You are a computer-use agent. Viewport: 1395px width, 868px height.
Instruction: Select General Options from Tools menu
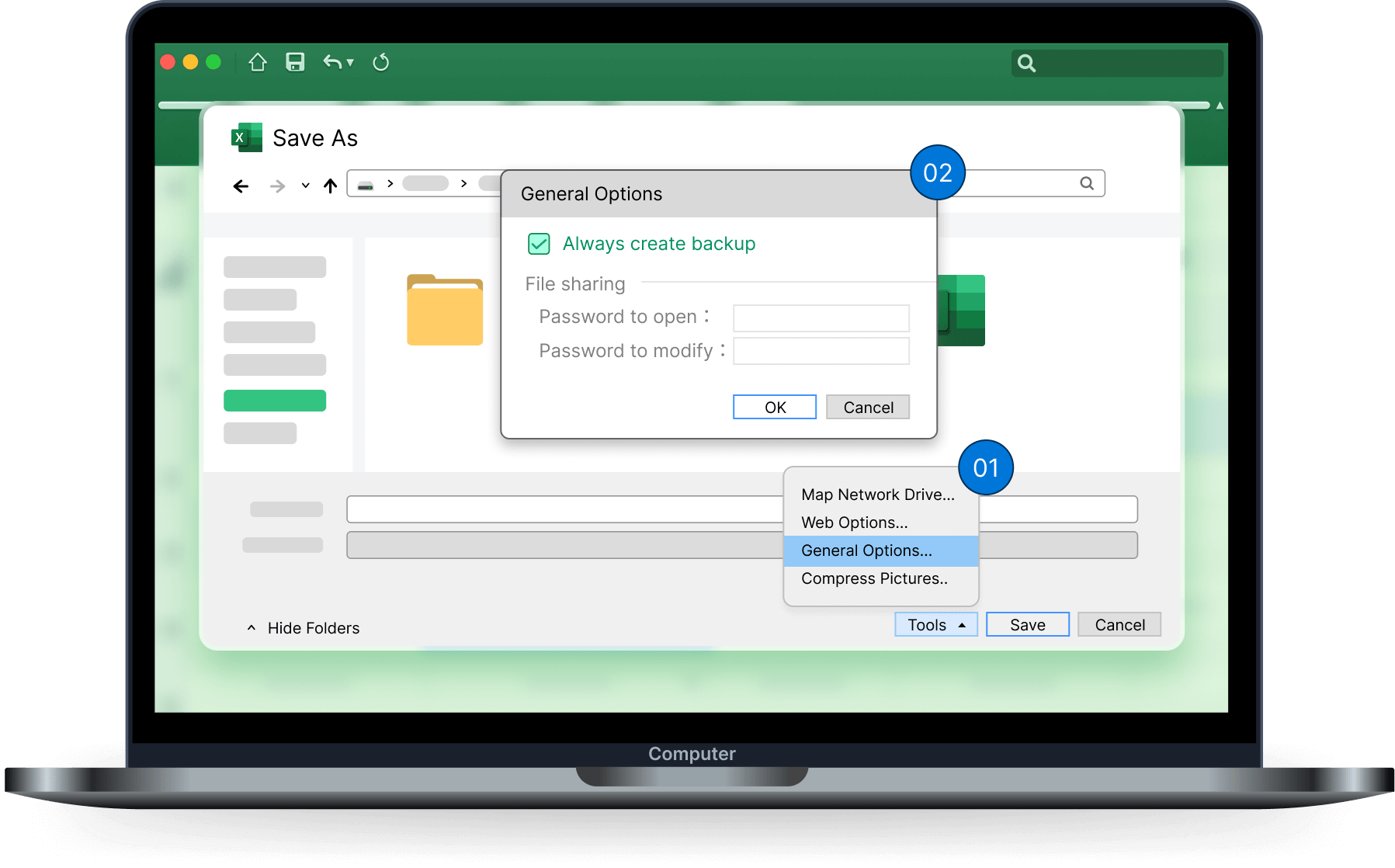(865, 550)
